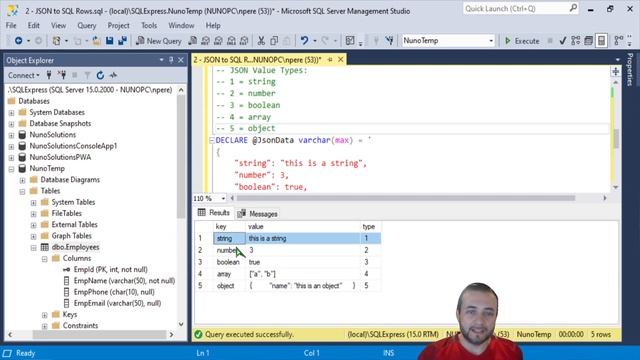Select the dbo.Employees table
The width and height of the screenshot is (640, 360).
[x=76, y=247]
